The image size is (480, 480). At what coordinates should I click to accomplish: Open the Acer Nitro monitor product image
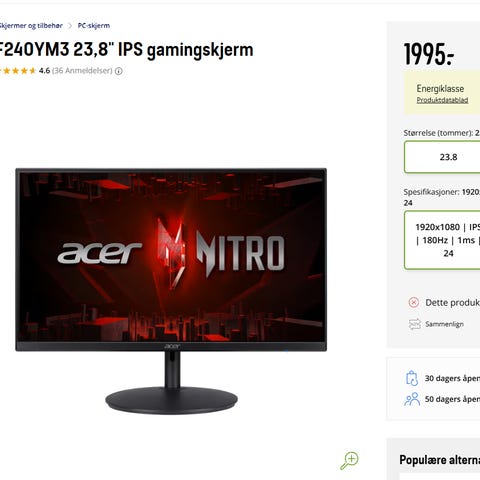point(171,291)
